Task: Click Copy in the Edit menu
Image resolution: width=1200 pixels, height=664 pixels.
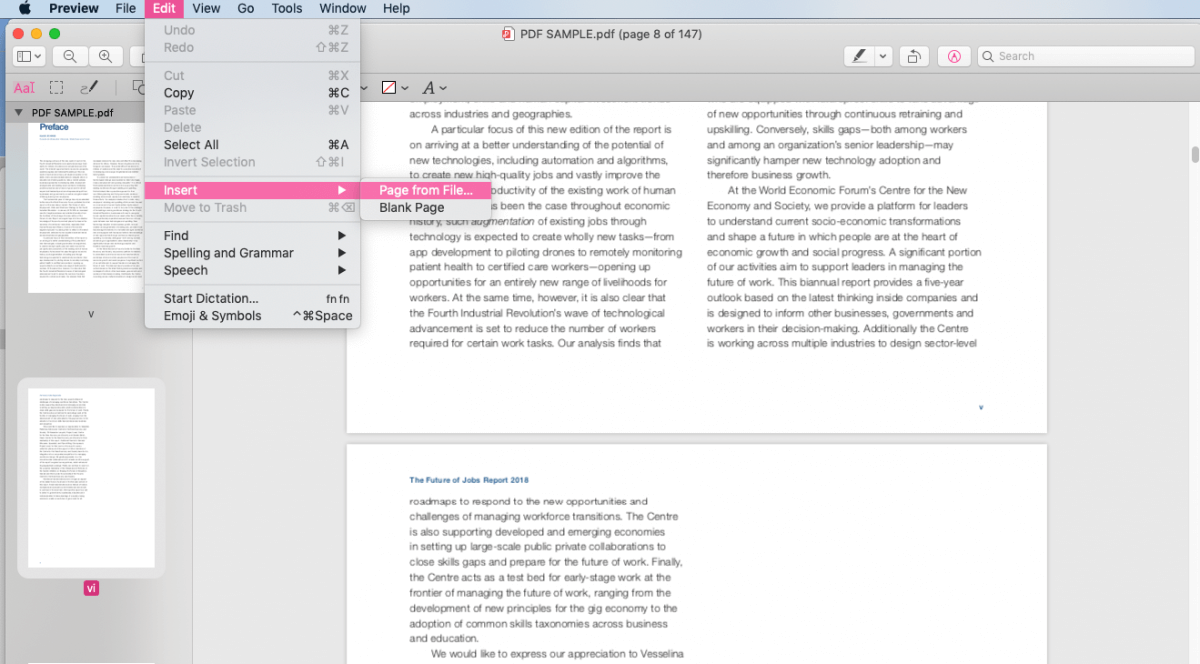Action: 179,92
